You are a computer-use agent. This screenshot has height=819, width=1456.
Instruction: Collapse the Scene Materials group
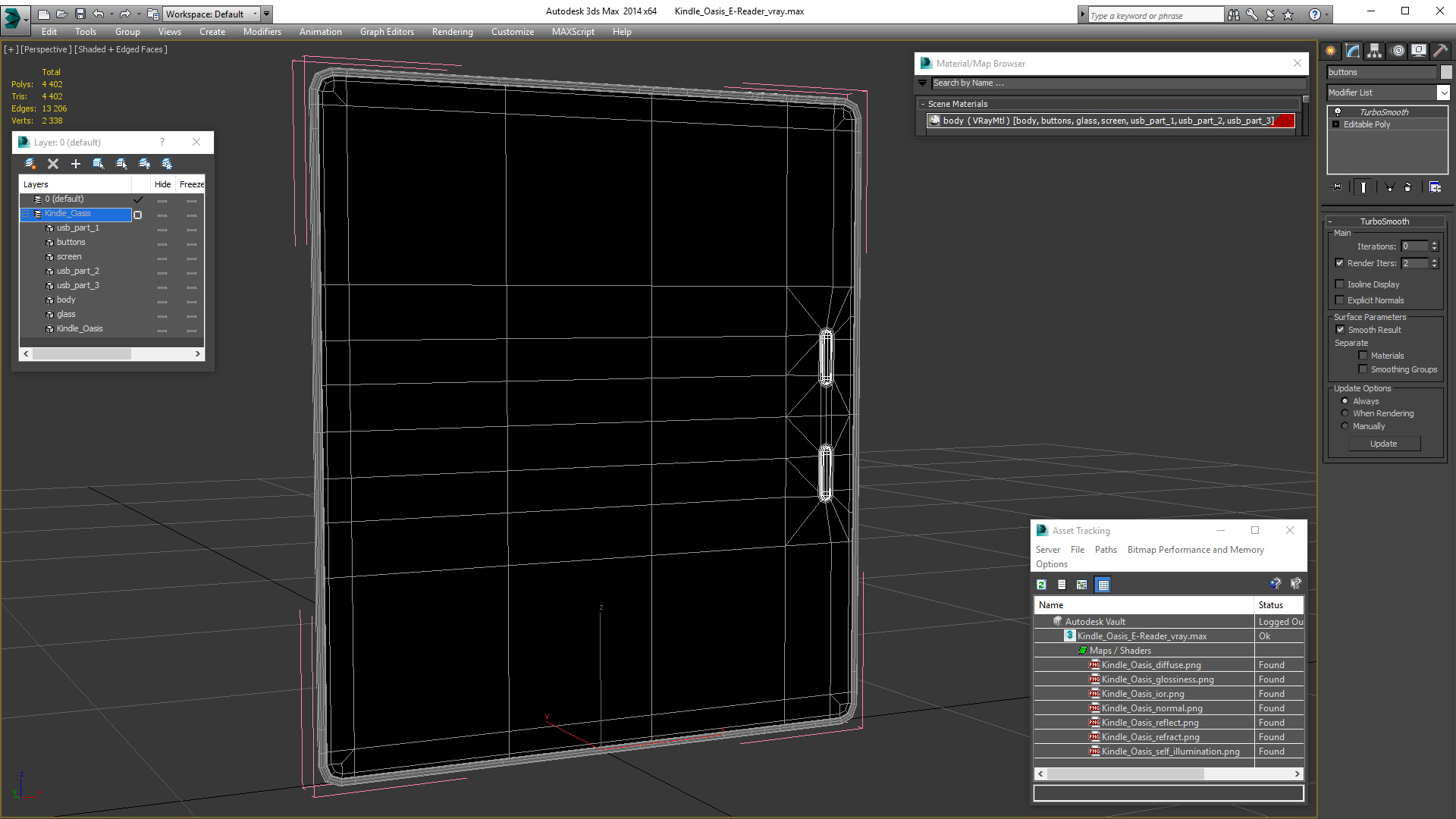[923, 104]
